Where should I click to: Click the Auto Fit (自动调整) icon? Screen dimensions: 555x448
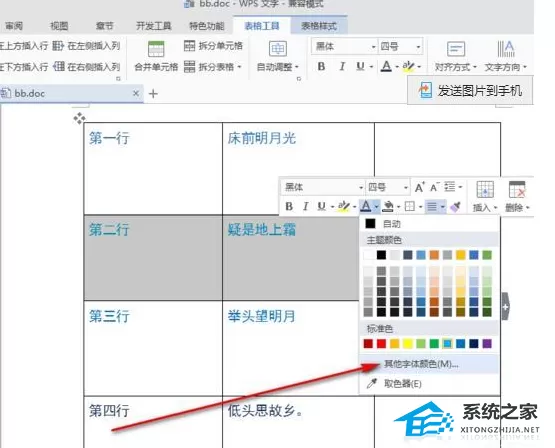pos(278,49)
